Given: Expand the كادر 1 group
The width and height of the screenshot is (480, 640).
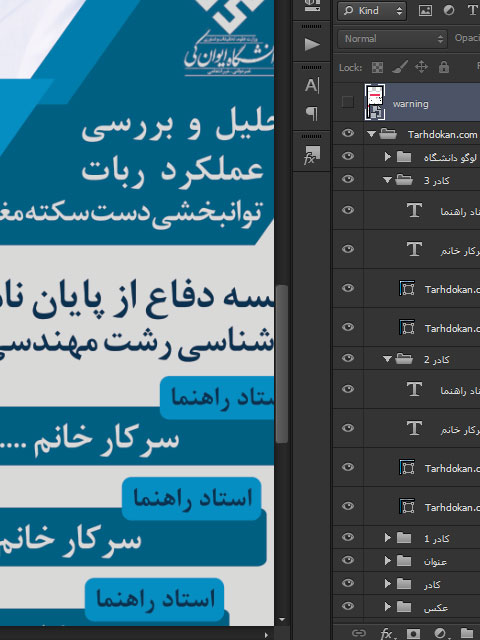Looking at the screenshot, I should (387, 538).
